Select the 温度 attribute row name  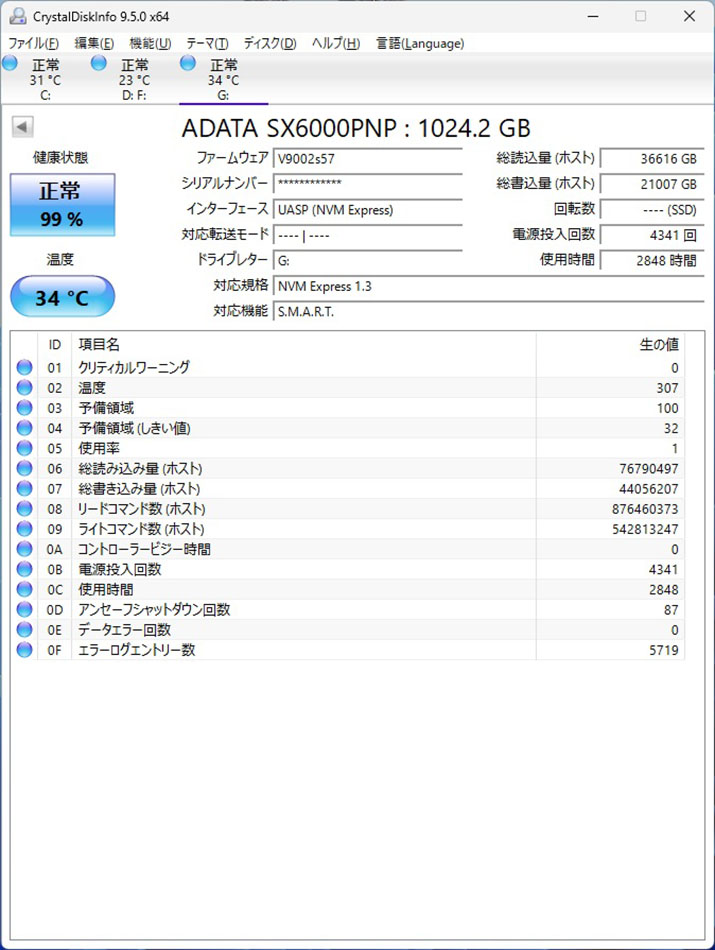click(x=91, y=388)
